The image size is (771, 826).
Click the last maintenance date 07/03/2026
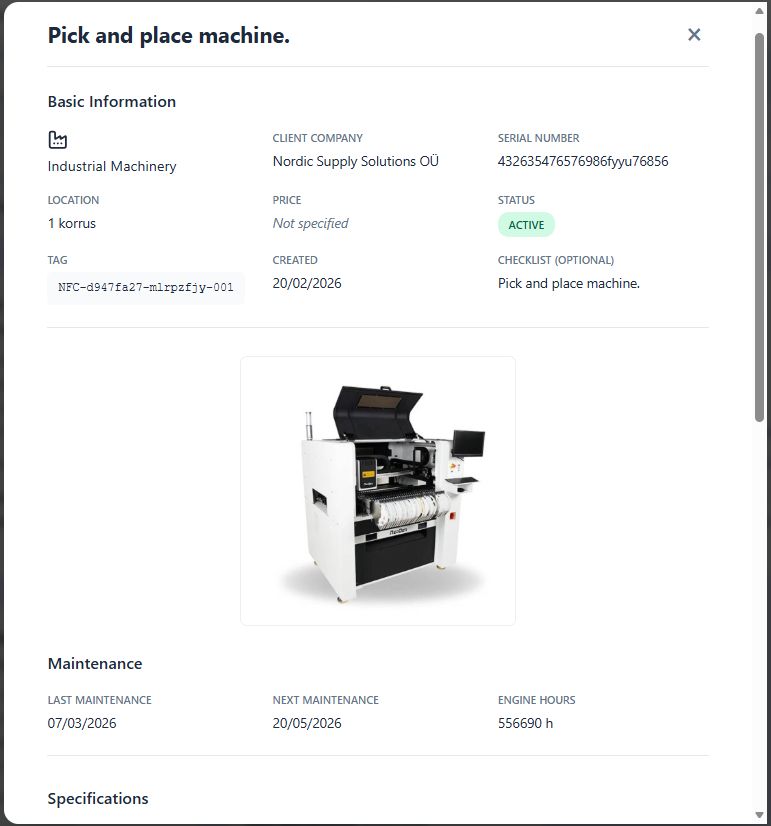82,724
